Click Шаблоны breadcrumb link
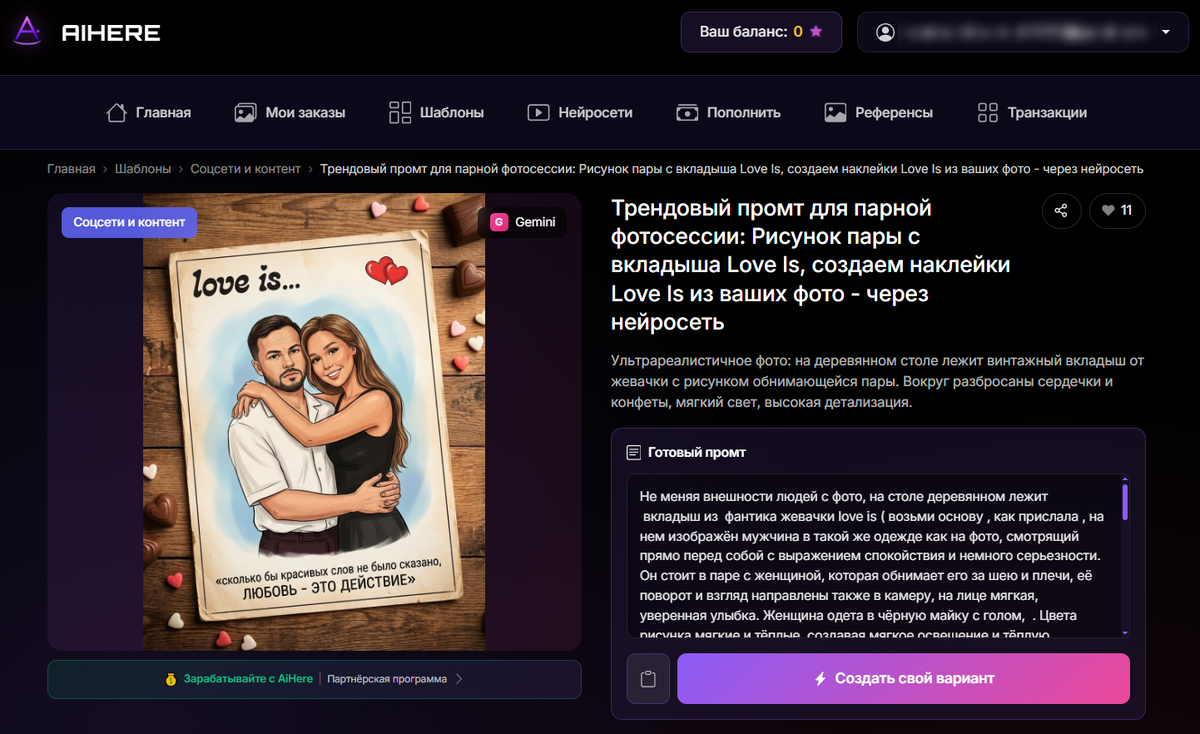 click(143, 169)
